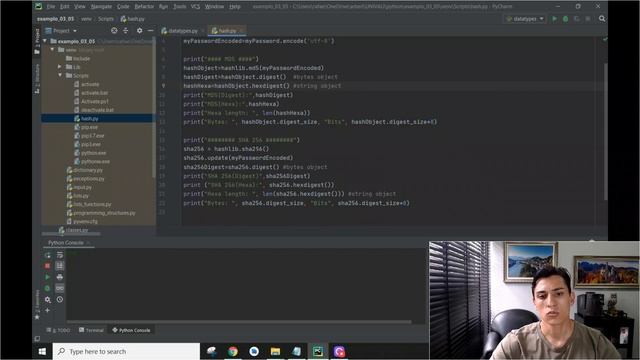Collapse the example_03_05 root folder
The height and width of the screenshot is (360, 640).
pyautogui.click(x=45, y=41)
